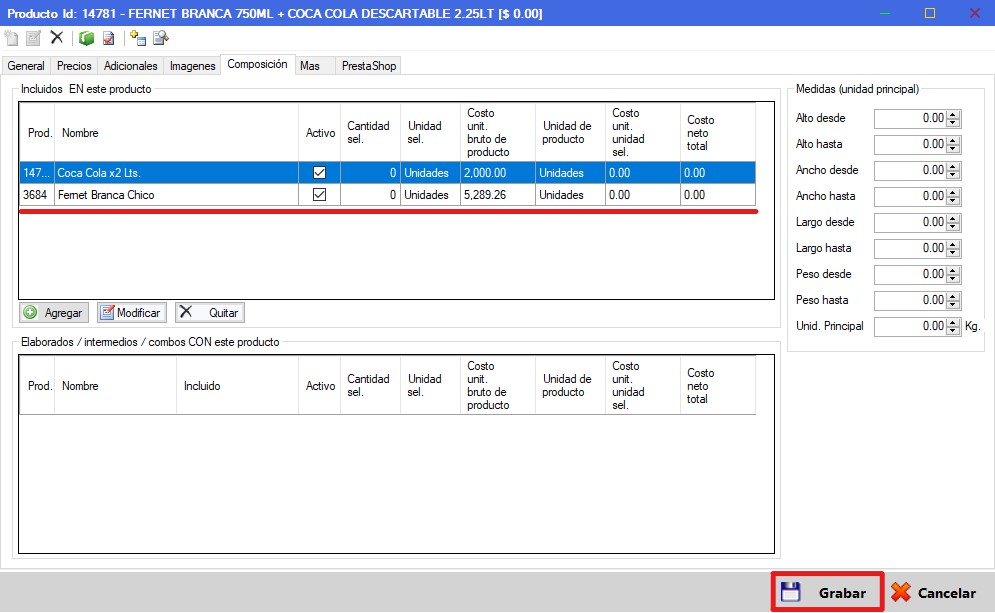Focus the Ancho hasta input field
The width and height of the screenshot is (995, 613).
tap(911, 197)
